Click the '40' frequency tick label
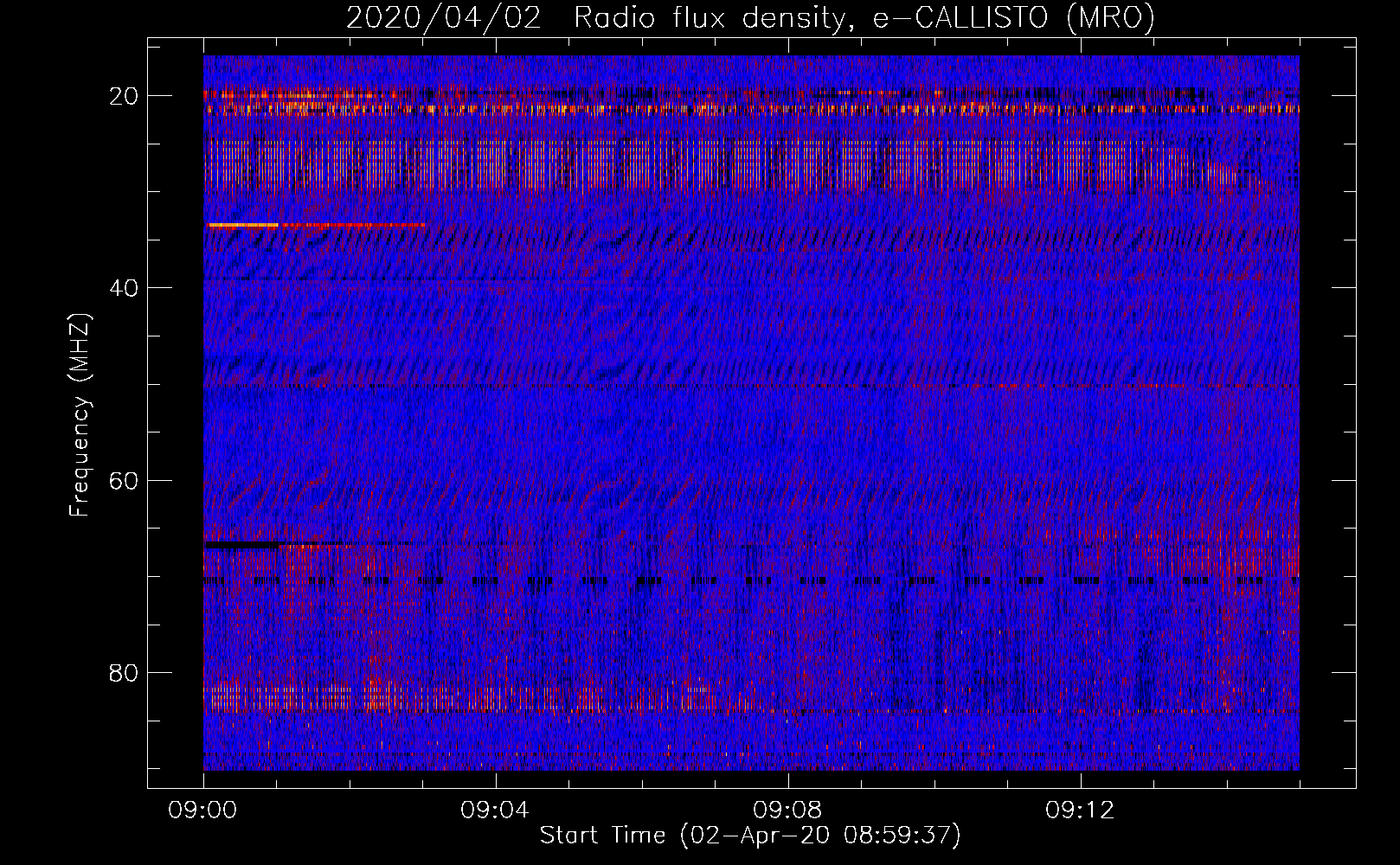The width and height of the screenshot is (1400, 865). click(124, 288)
